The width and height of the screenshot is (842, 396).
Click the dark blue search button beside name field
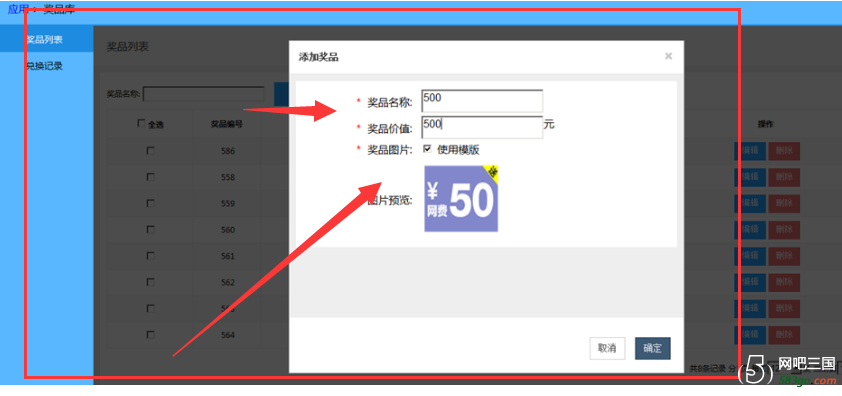click(281, 94)
